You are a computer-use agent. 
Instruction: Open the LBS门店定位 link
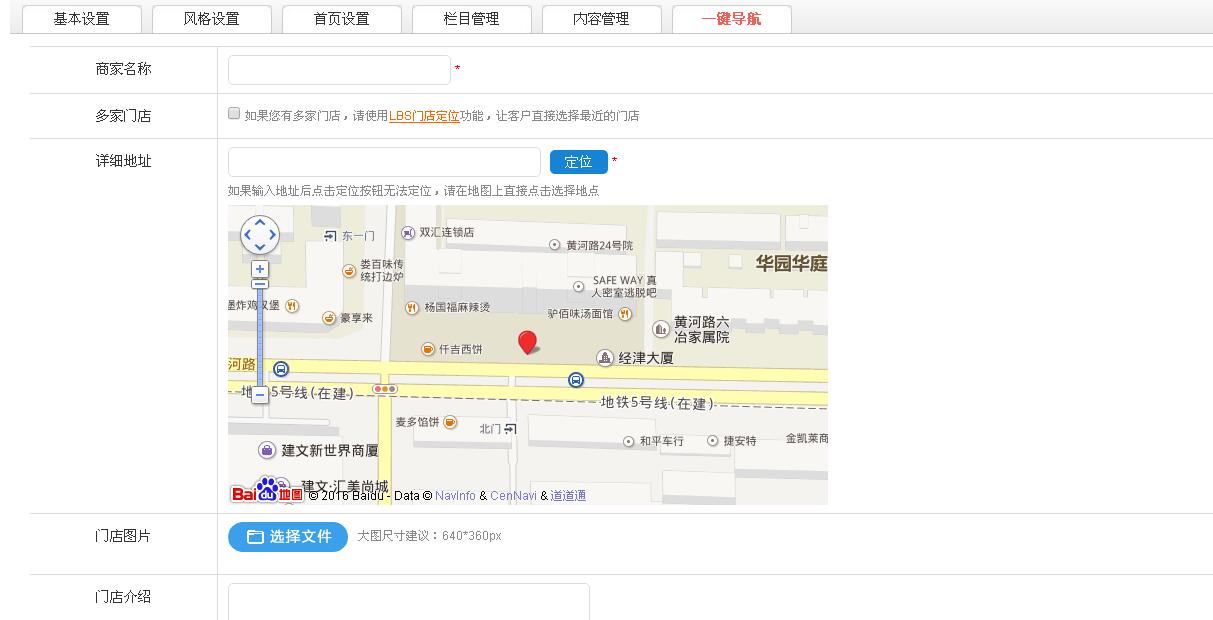[x=424, y=116]
